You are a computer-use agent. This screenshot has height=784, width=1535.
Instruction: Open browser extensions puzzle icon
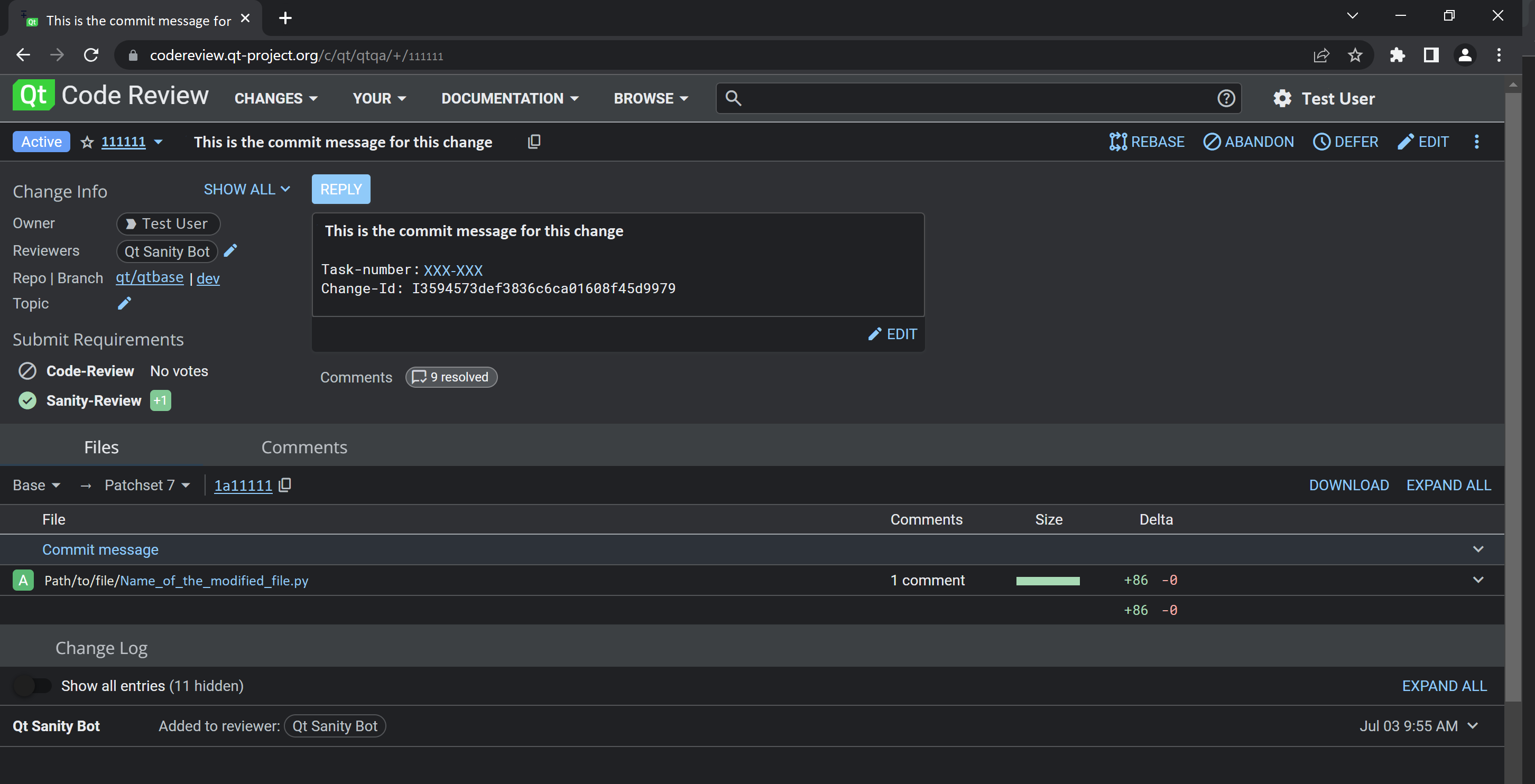coord(1398,55)
